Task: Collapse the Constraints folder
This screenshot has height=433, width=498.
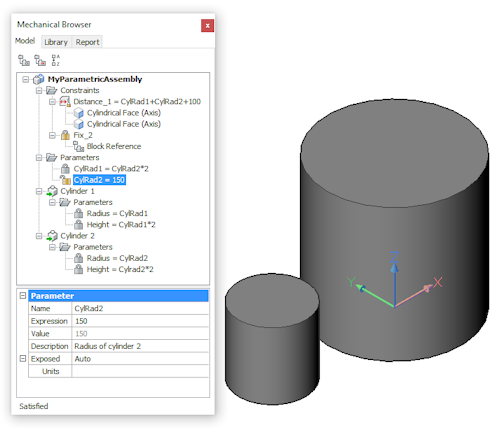Action: (x=39, y=90)
